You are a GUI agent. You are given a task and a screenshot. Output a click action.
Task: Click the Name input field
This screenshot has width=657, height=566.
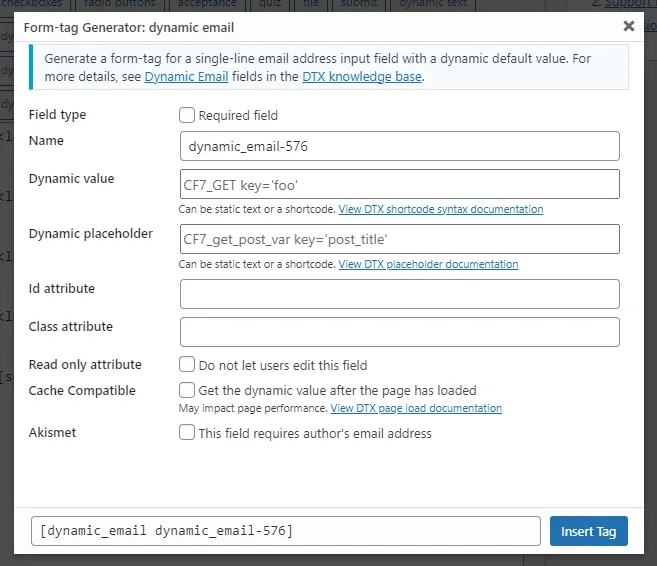400,146
